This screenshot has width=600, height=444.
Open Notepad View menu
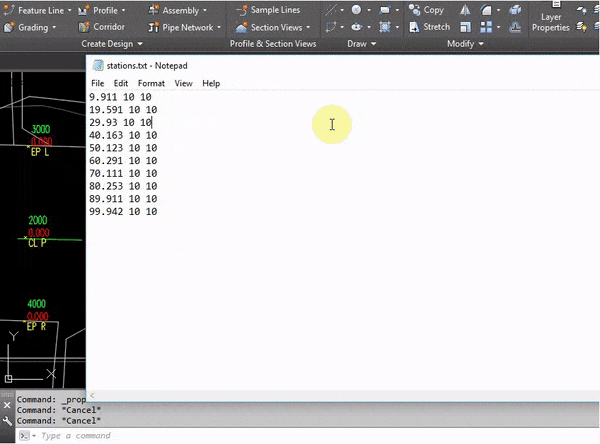click(183, 83)
